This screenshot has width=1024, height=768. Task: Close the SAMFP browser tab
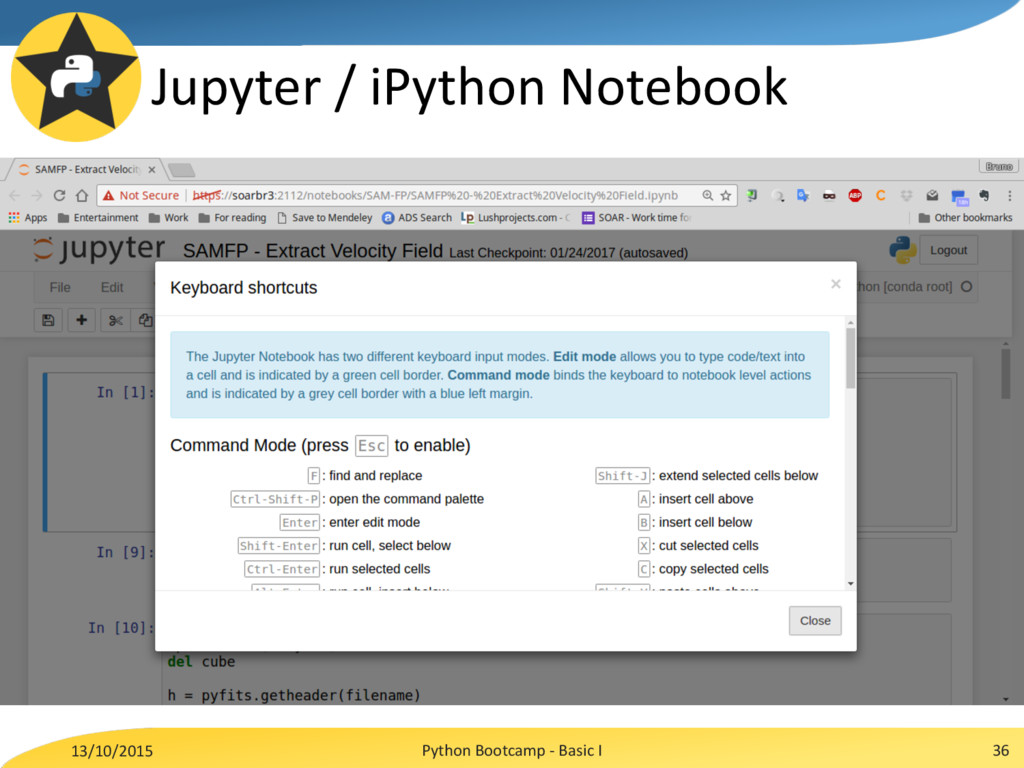pyautogui.click(x=152, y=170)
